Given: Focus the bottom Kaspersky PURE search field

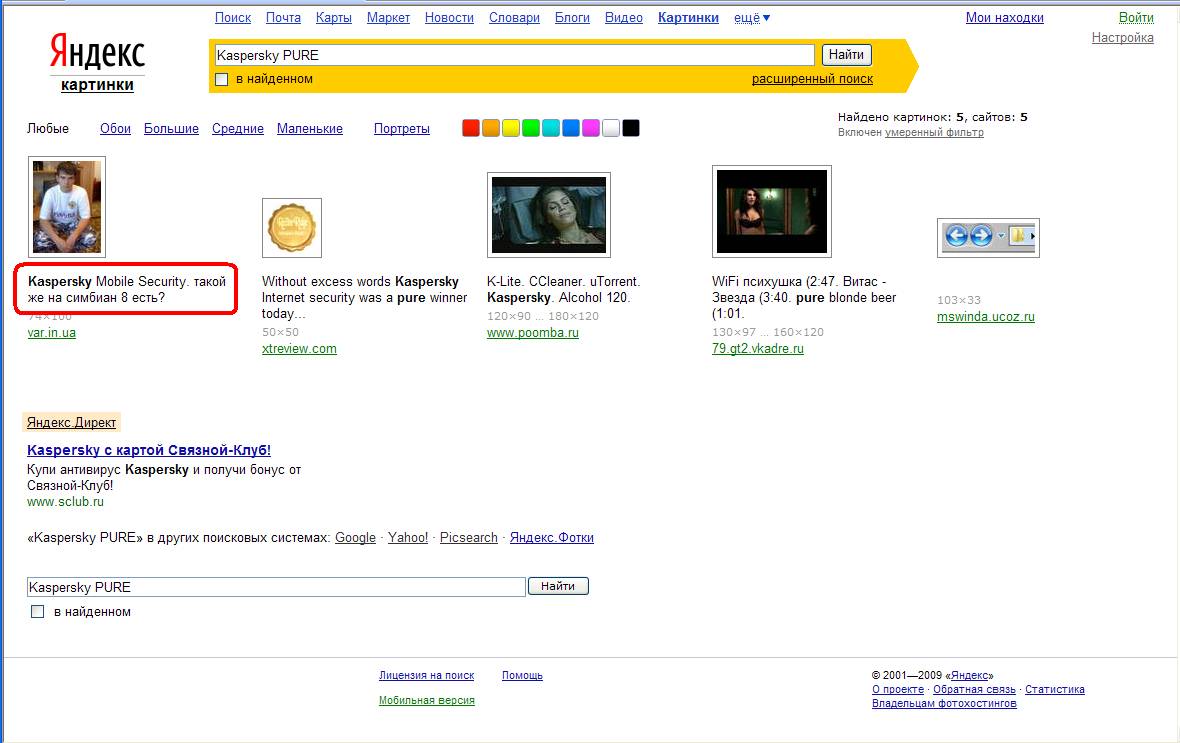Looking at the screenshot, I should coord(276,587).
